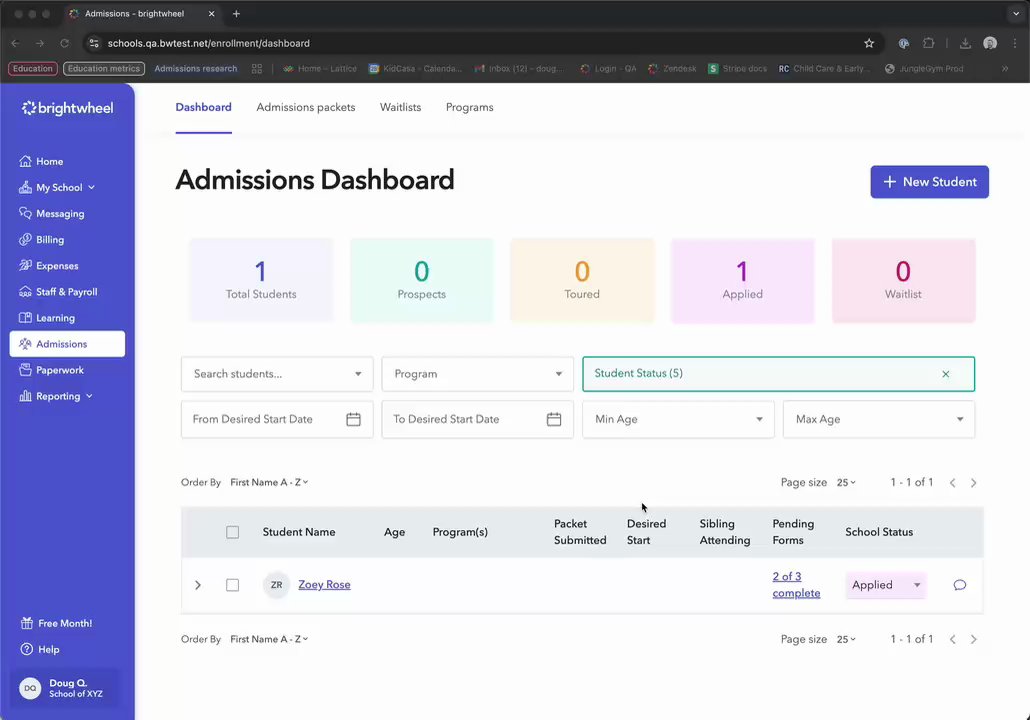Open Stripe docs bookmark
Viewport: 1030px width, 720px height.
[x=738, y=68]
